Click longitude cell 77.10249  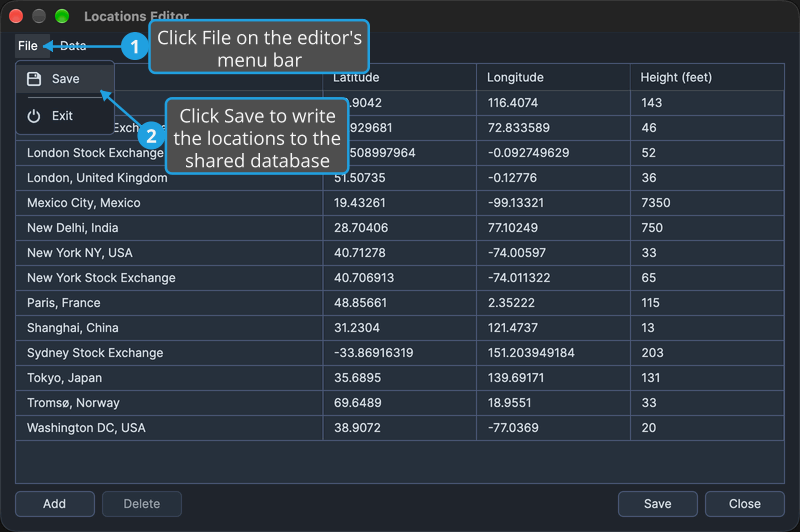coord(554,227)
